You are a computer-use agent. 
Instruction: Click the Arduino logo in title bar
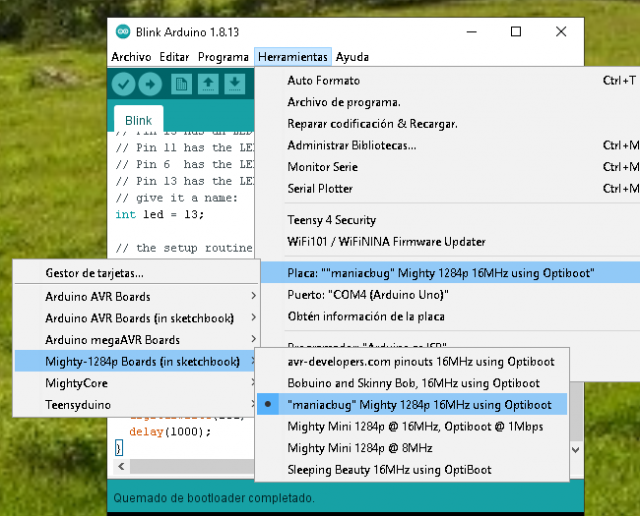122,31
